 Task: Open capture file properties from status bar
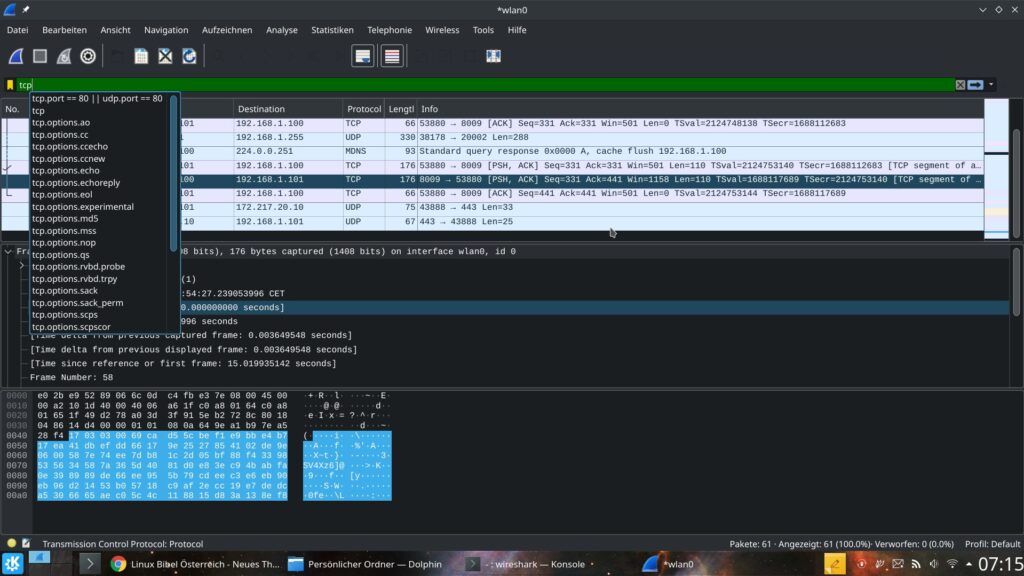pyautogui.click(x=26, y=543)
